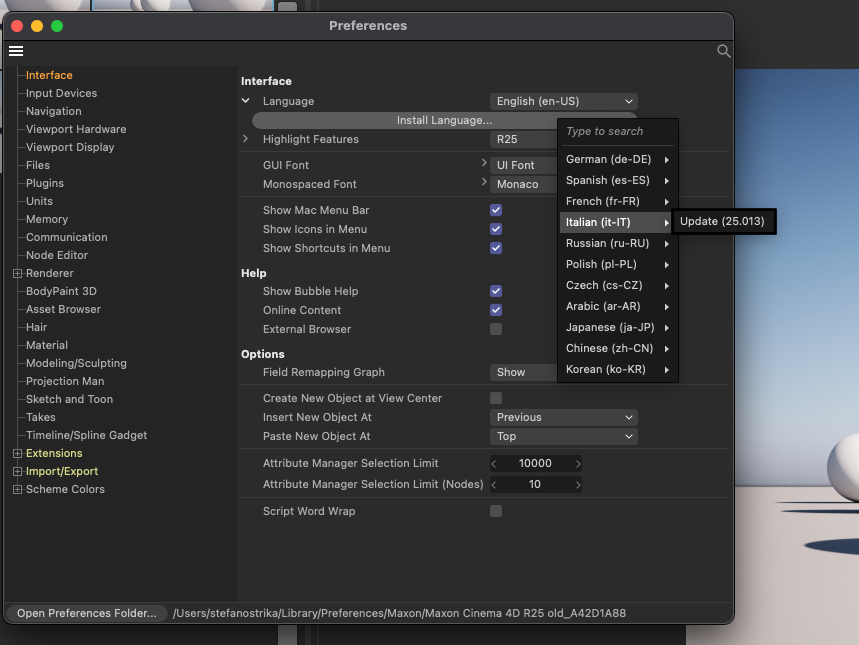Expand the Scheme Colors tree node
The width and height of the screenshot is (859, 645).
(18, 489)
